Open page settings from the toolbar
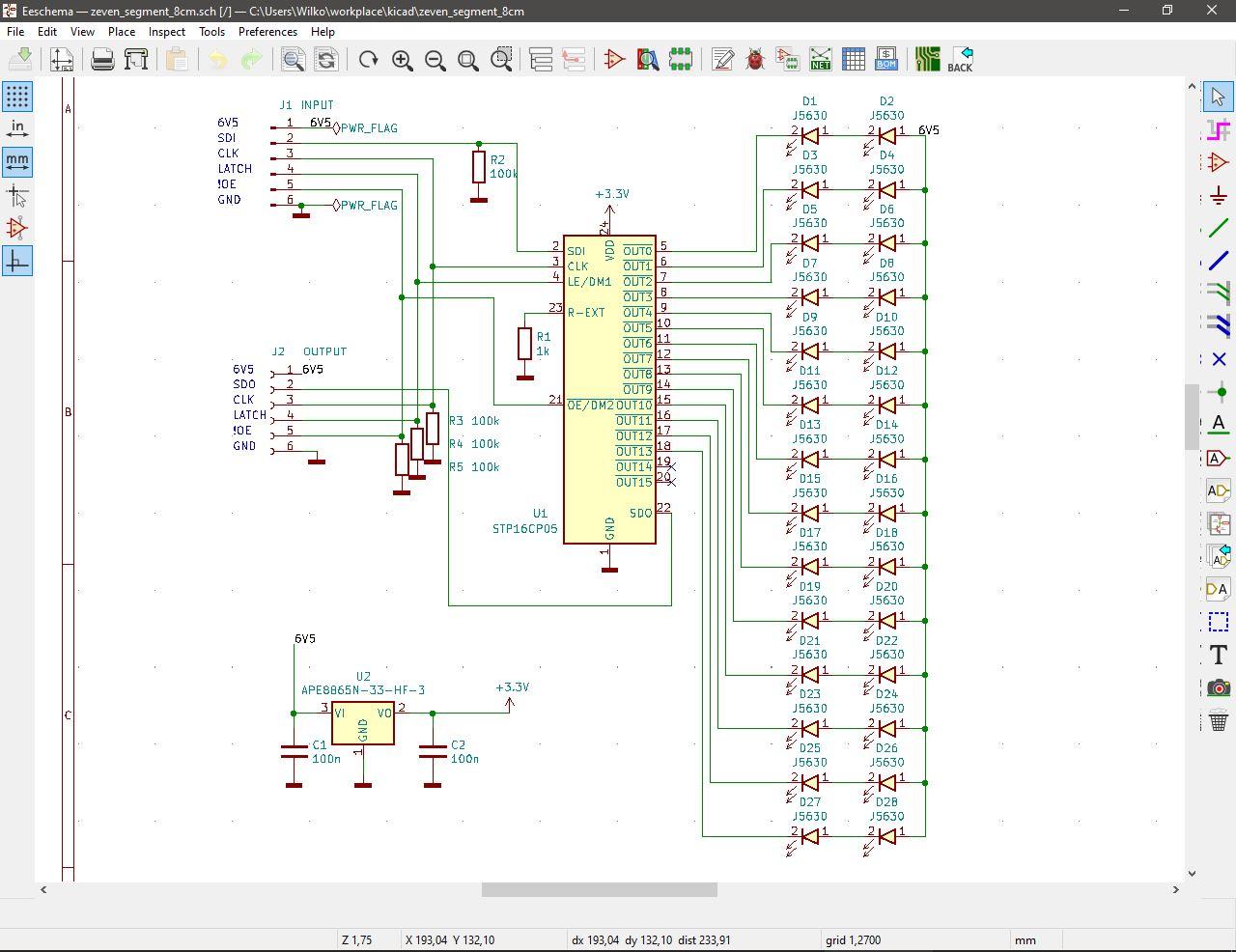1236x952 pixels. click(62, 60)
